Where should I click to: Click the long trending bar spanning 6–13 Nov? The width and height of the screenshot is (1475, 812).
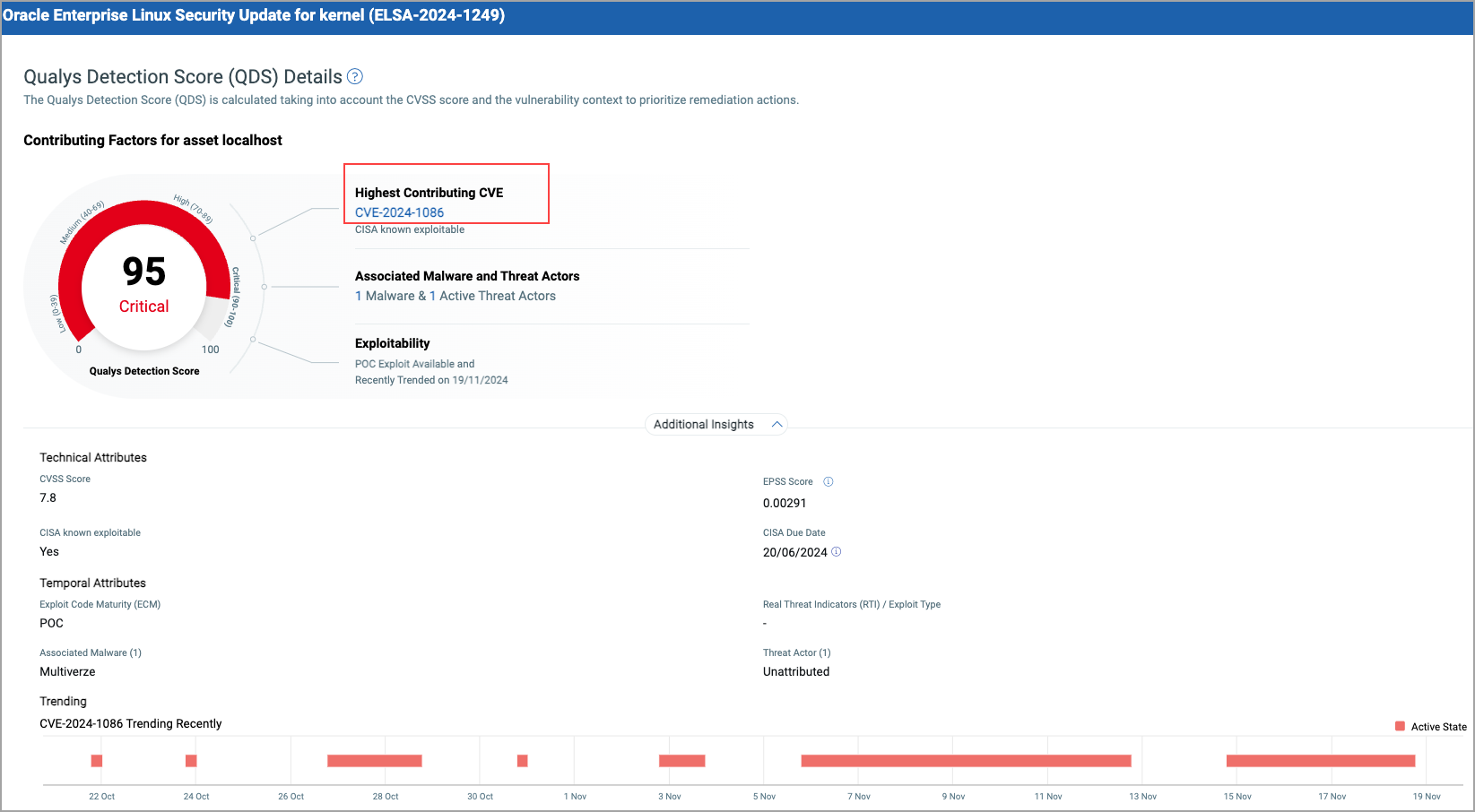pos(966,761)
